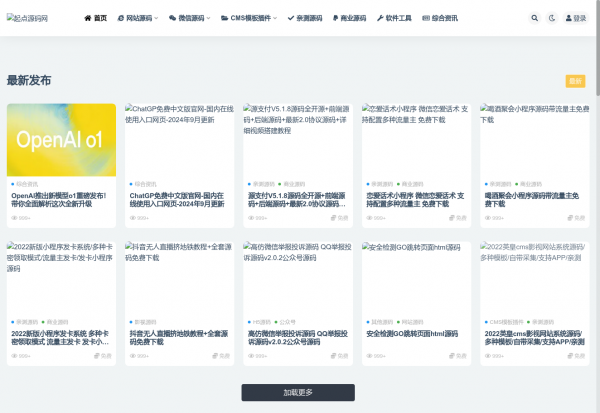Click 商业源码 tag on 源支付V5.1.8 card
Viewport: 600px width, 413px height.
click(x=292, y=184)
